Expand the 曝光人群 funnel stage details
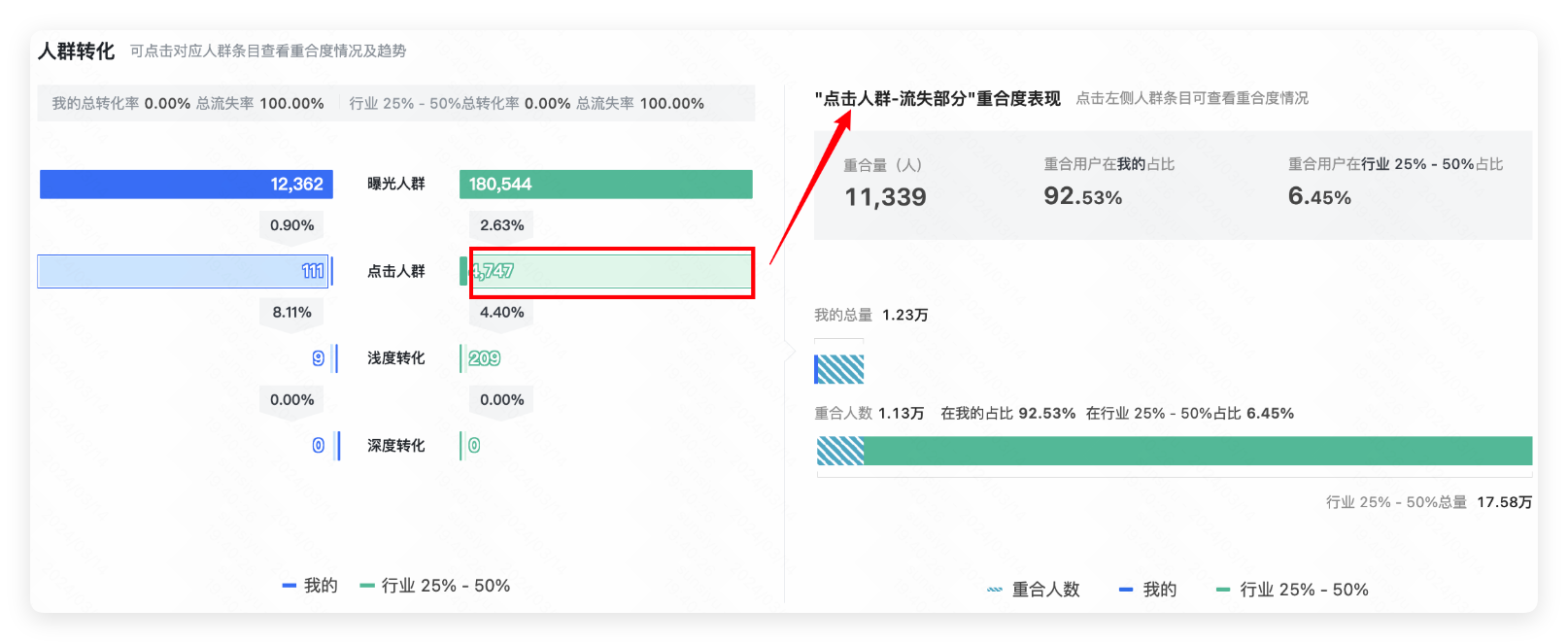Image resolution: width=1568 pixels, height=643 pixels. point(395,184)
